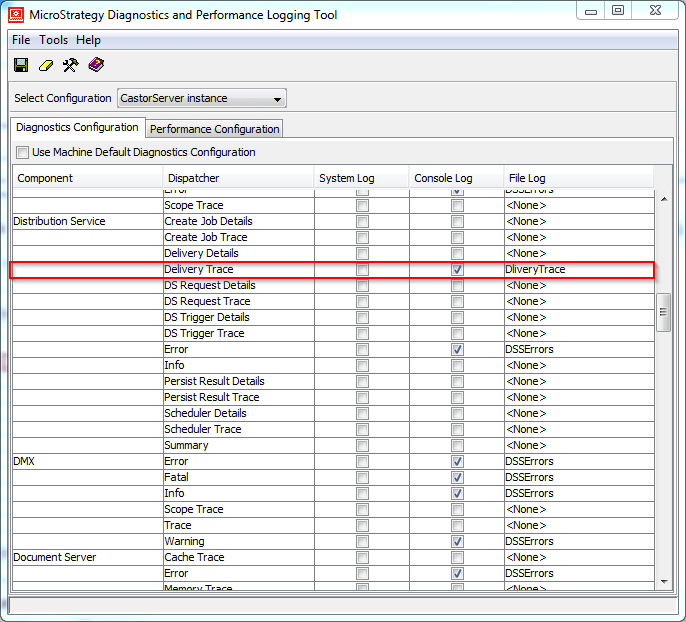Open File Log for DMX Scope Trace

pyautogui.click(x=579, y=509)
